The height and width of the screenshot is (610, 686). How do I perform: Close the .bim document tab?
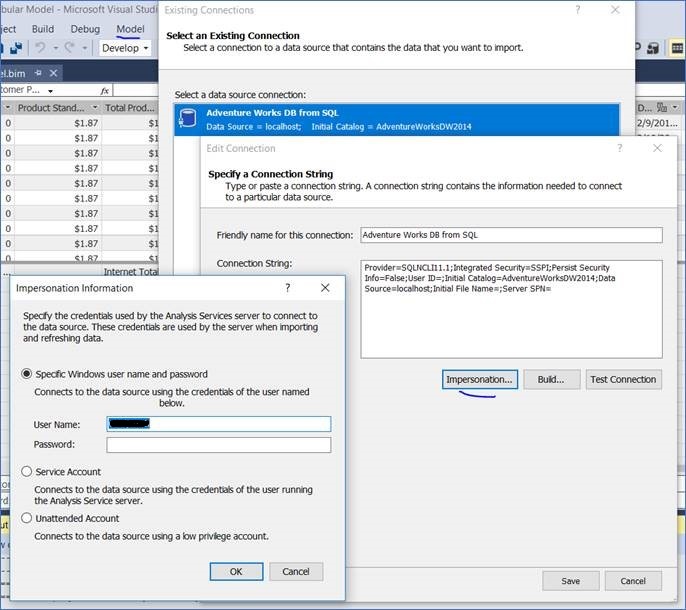click(x=53, y=73)
